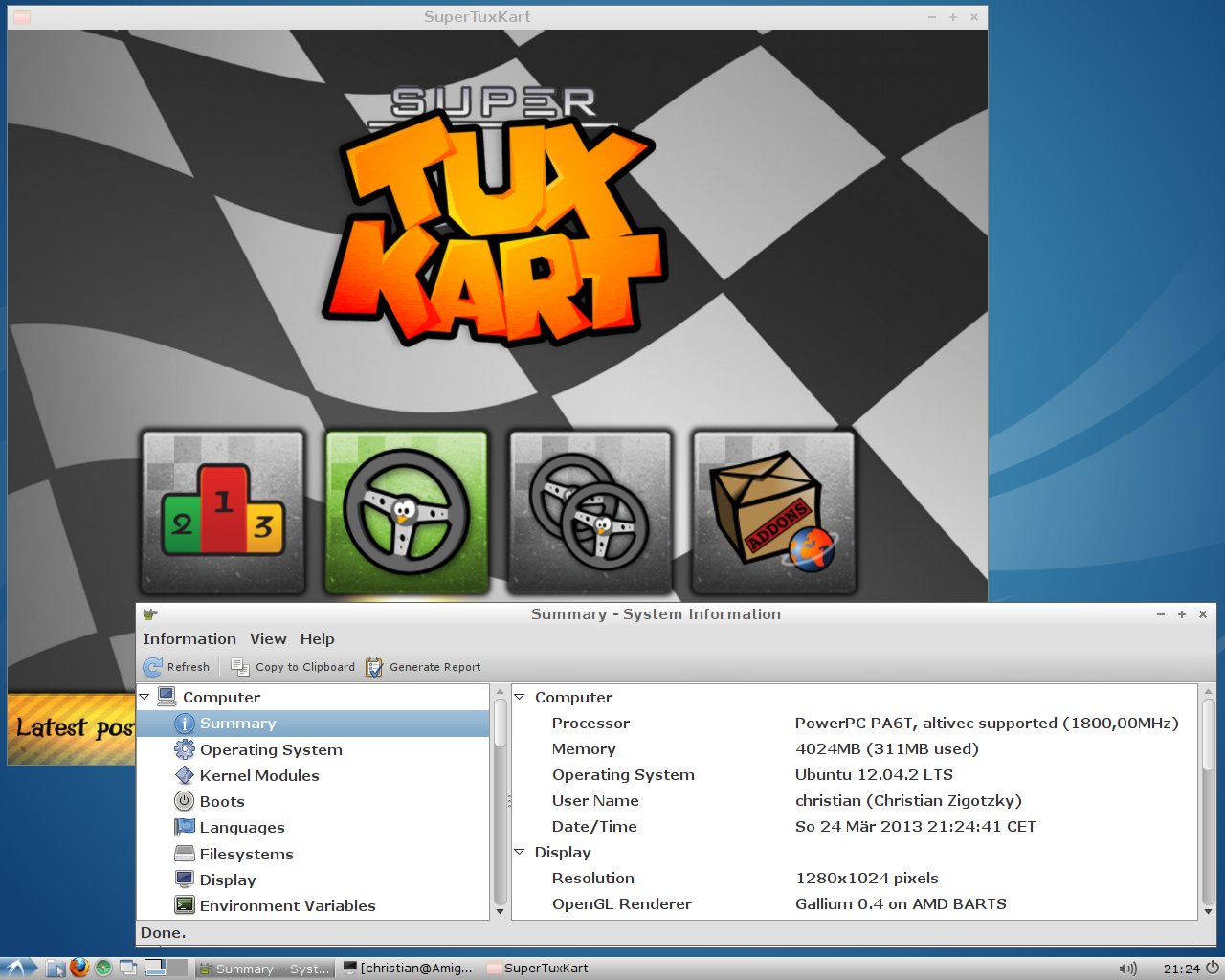Click the show desktop icon on the taskbar
This screenshot has width=1225, height=980.
pyautogui.click(x=127, y=969)
